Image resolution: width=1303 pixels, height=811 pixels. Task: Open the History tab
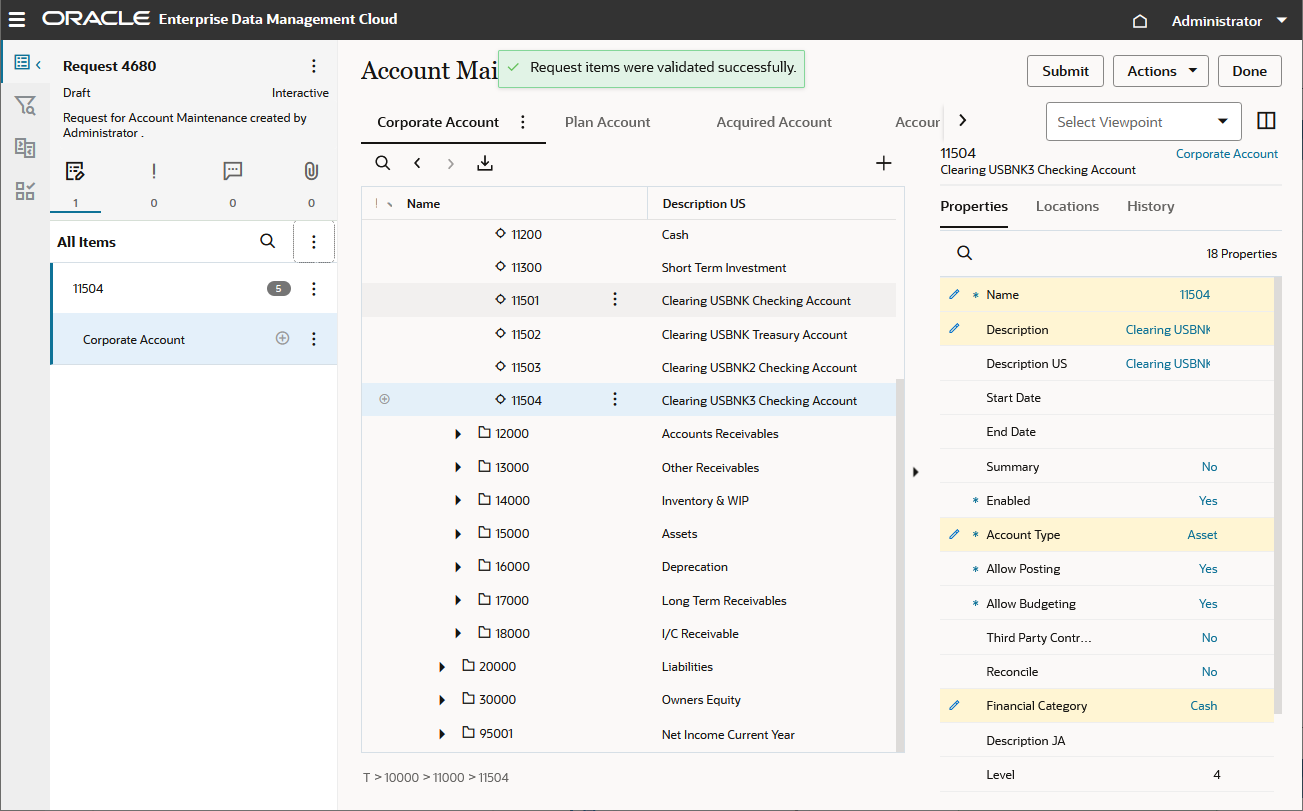pyautogui.click(x=1150, y=206)
